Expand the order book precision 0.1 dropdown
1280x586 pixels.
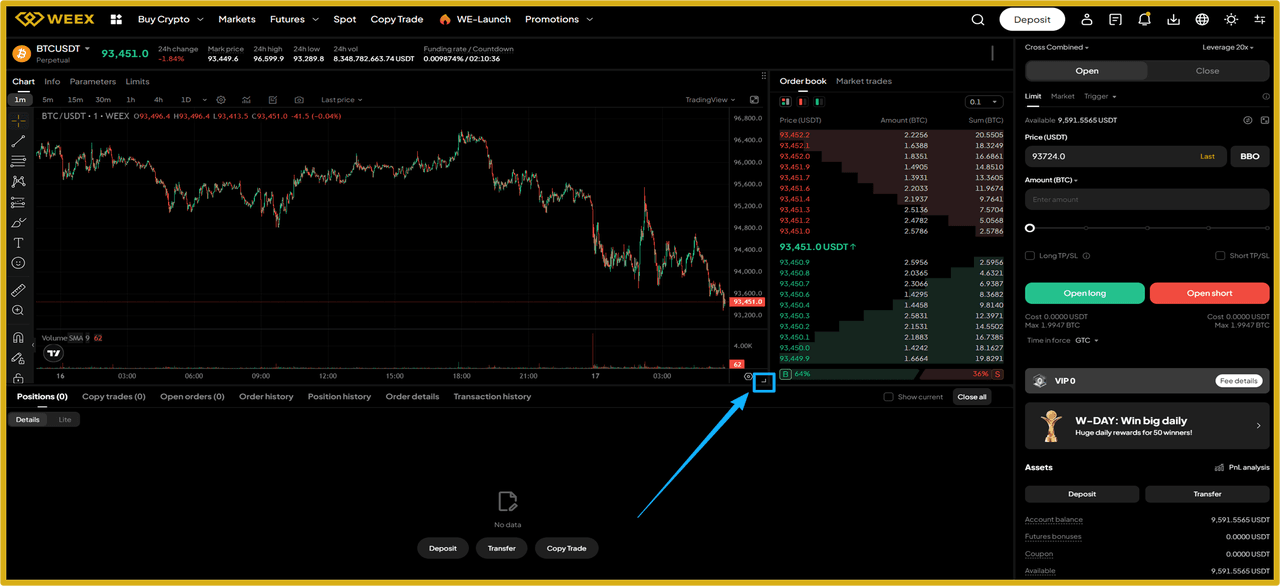(x=981, y=101)
